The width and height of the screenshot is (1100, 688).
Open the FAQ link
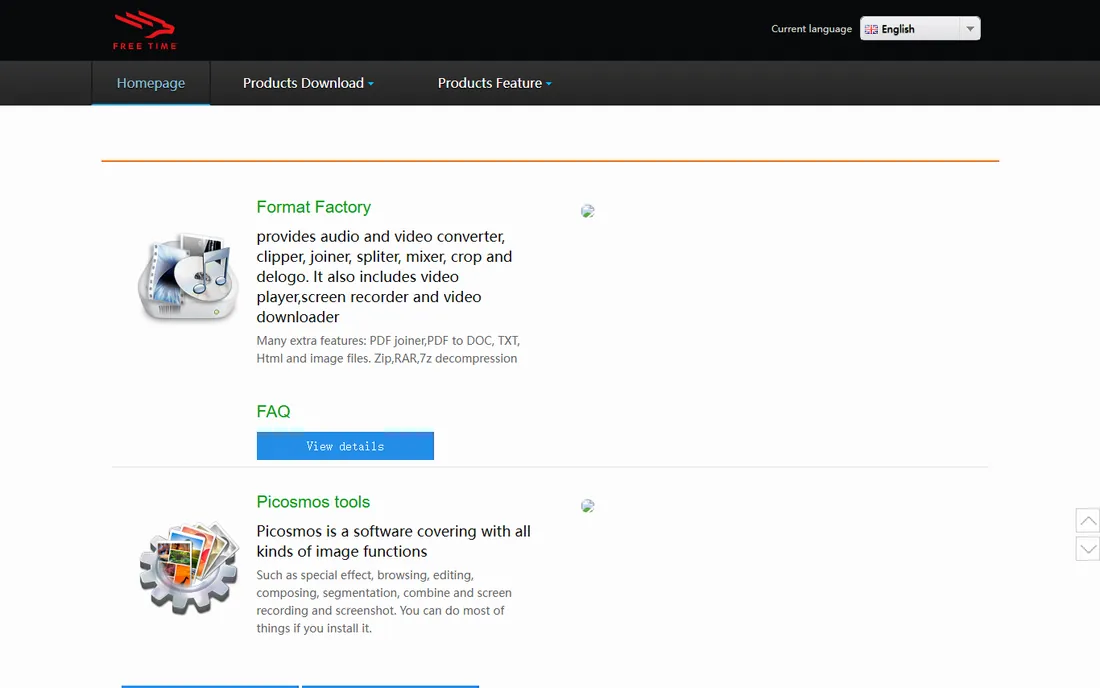tap(273, 411)
